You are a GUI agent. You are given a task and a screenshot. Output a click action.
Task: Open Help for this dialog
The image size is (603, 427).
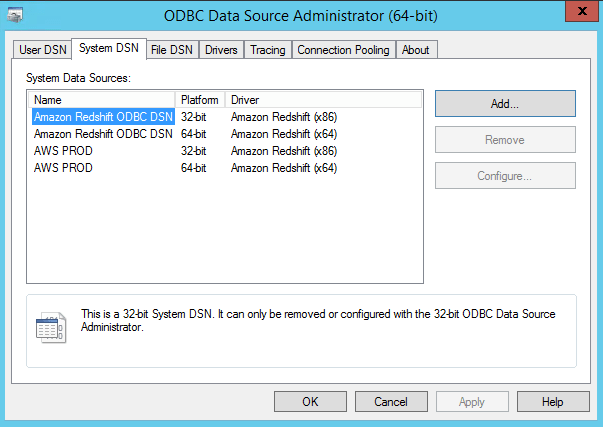coord(553,402)
